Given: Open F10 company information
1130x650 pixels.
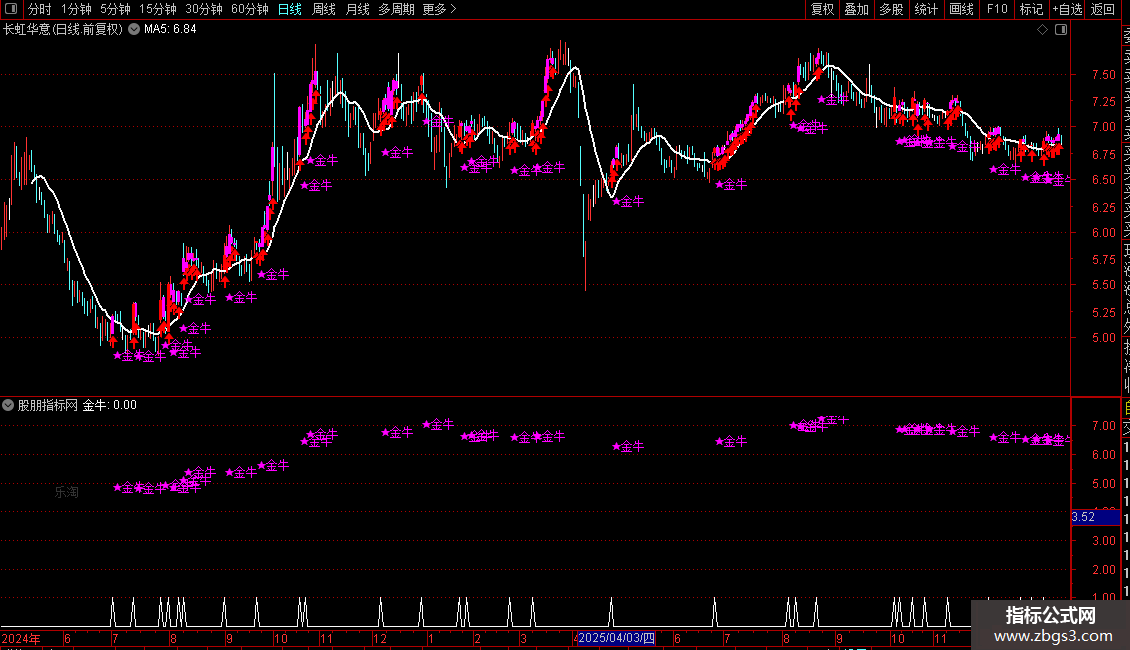Looking at the screenshot, I should click(x=997, y=9).
